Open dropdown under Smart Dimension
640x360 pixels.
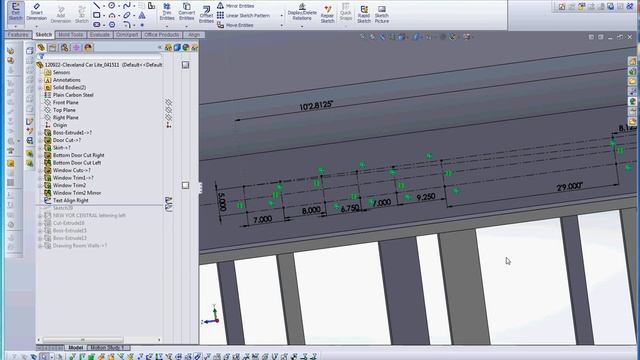(x=36, y=26)
